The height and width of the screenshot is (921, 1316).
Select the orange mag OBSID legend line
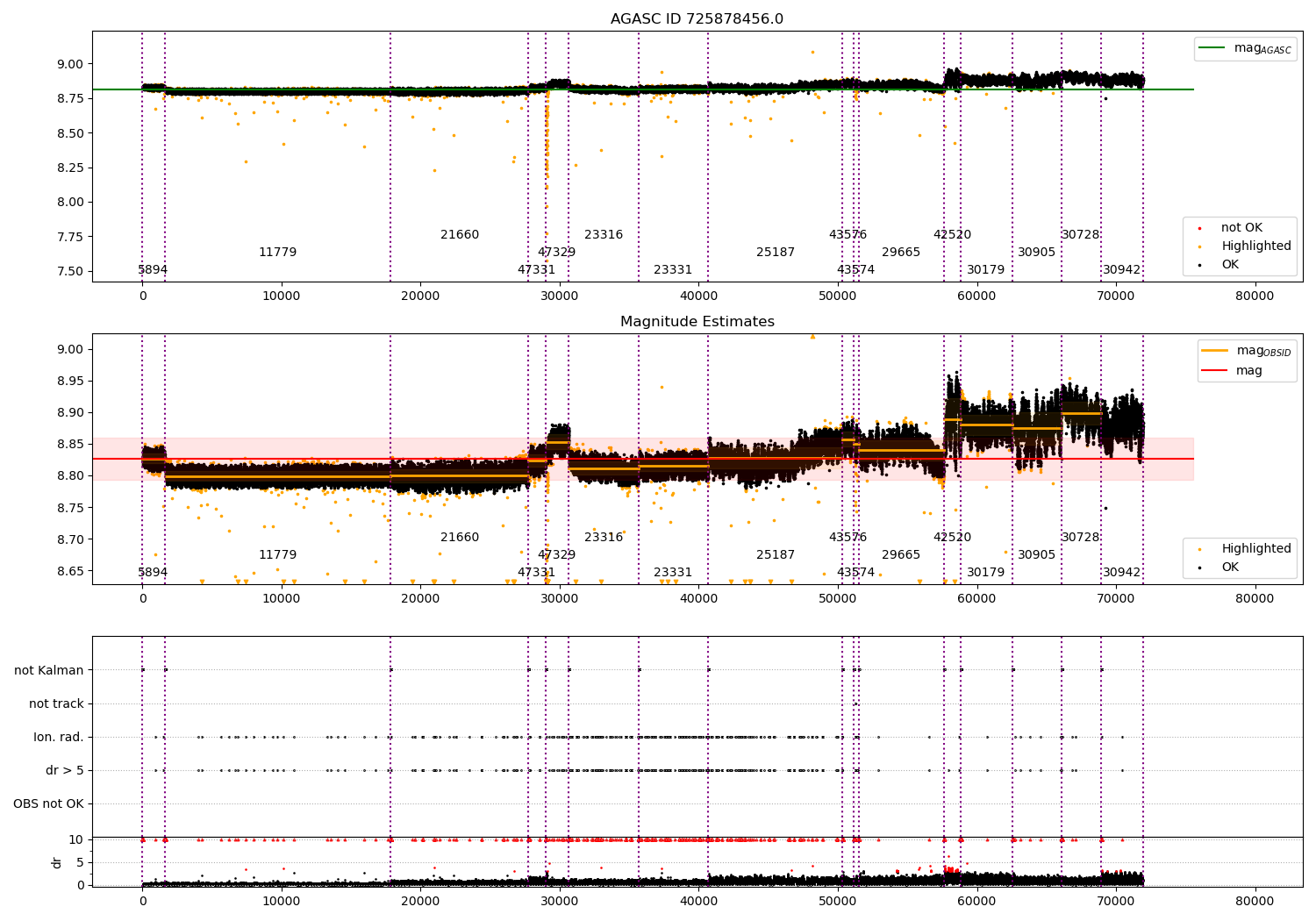(x=1215, y=351)
